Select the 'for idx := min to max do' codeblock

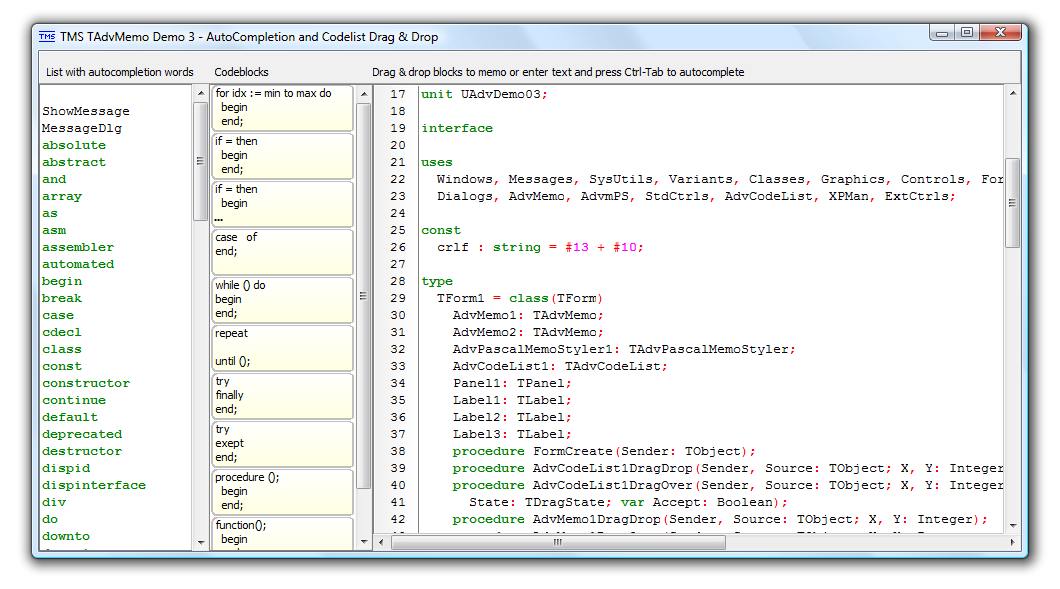tap(283, 108)
